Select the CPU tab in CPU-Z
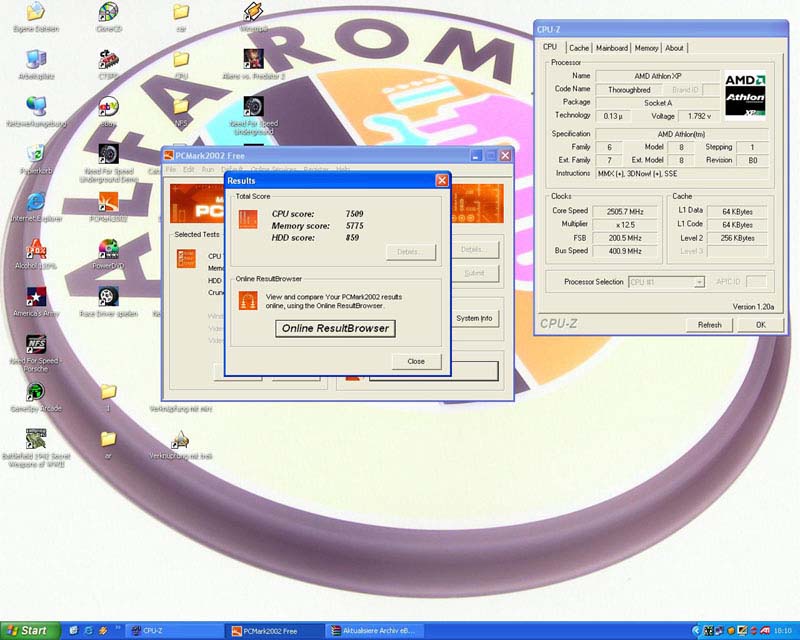Viewport: 800px width, 640px height. pos(550,47)
